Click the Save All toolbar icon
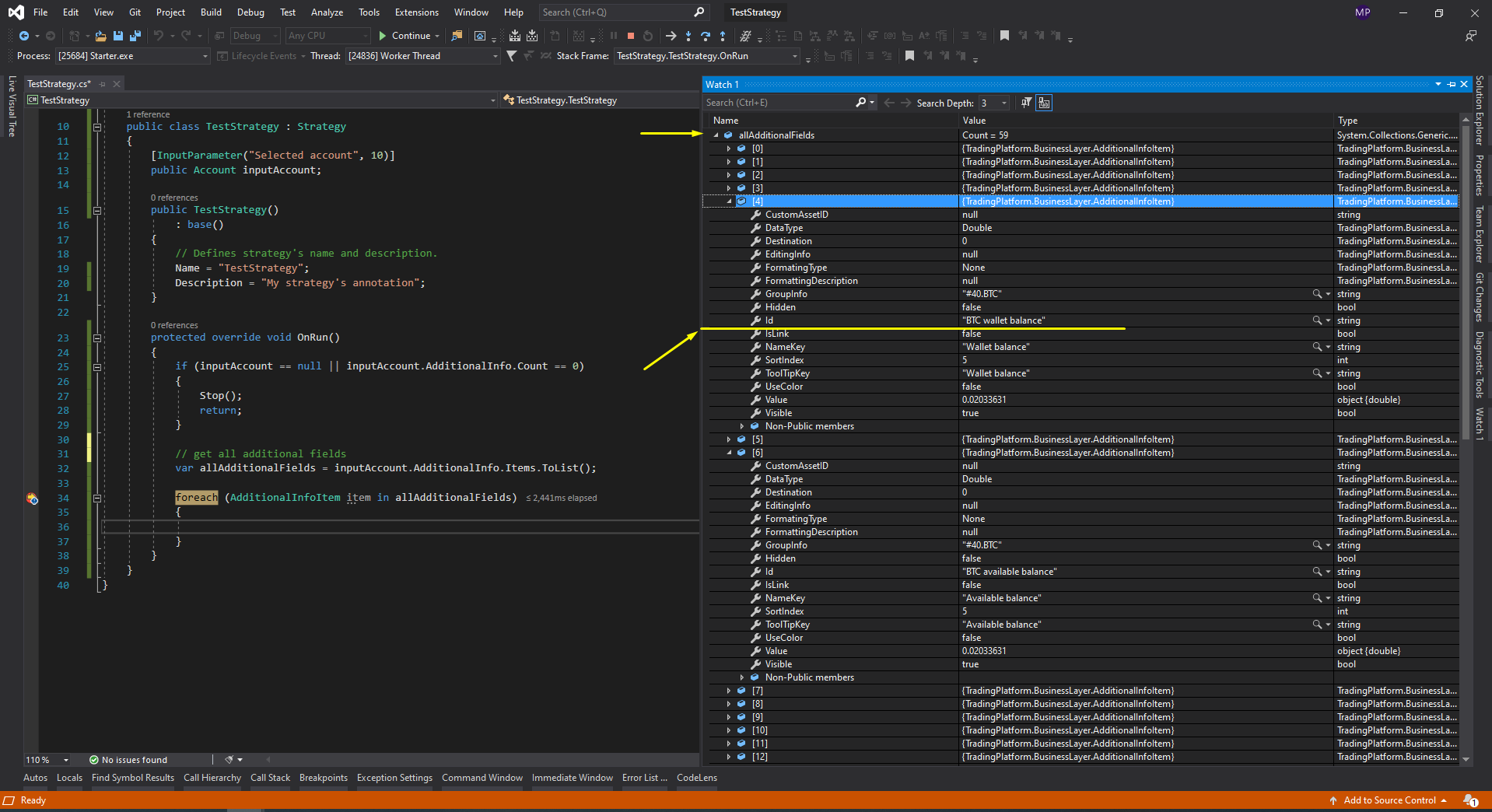Image resolution: width=1492 pixels, height=812 pixels. coord(135,36)
